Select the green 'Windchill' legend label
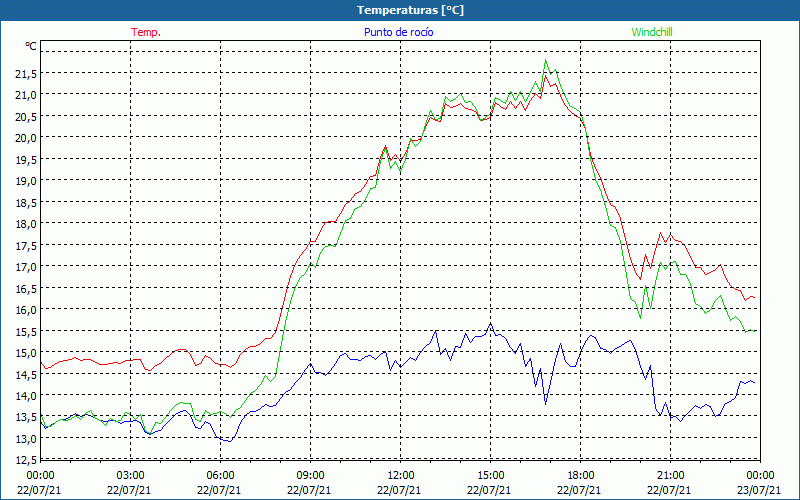The image size is (800, 500). (x=652, y=32)
